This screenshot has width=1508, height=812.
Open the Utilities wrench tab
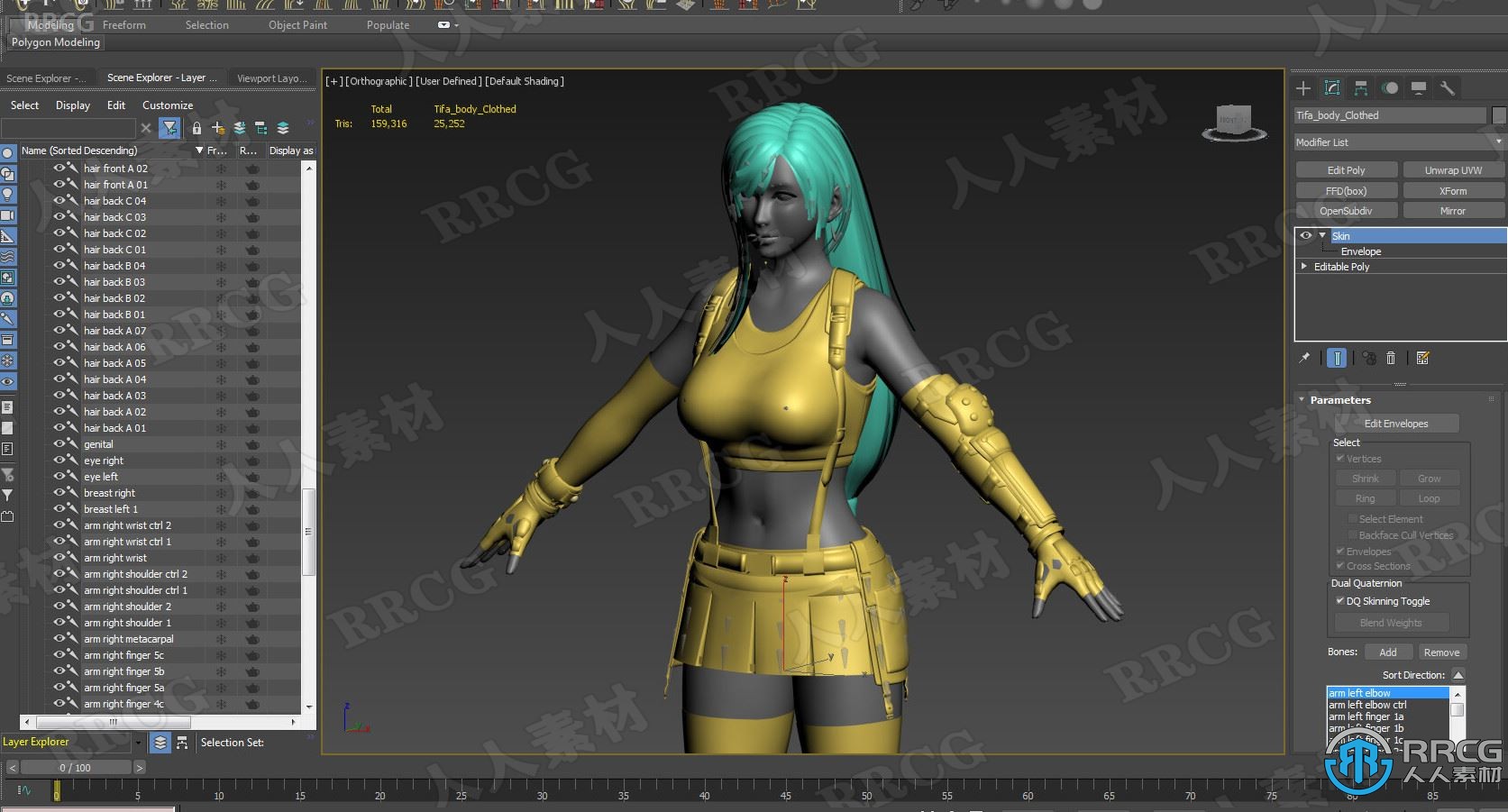point(1448,87)
